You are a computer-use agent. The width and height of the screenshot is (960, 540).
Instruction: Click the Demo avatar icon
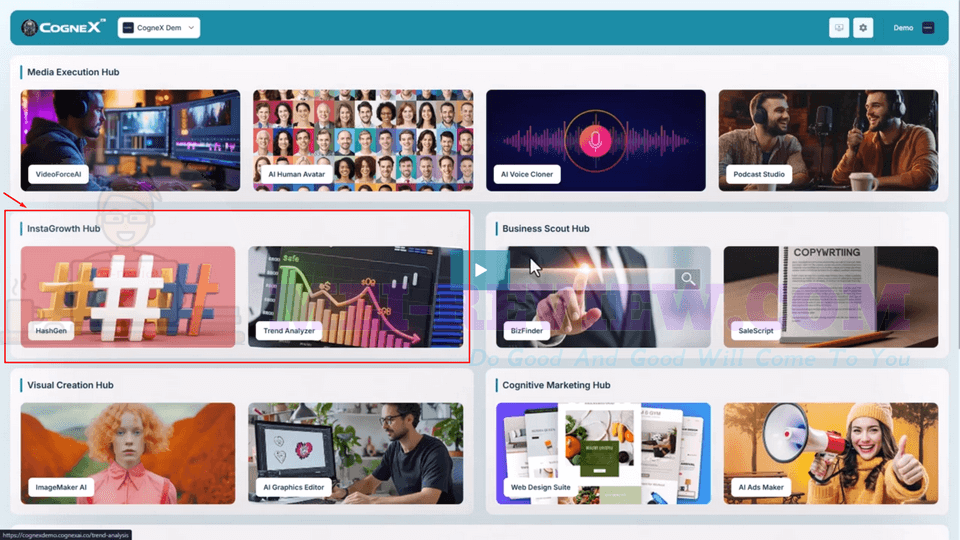[x=928, y=28]
